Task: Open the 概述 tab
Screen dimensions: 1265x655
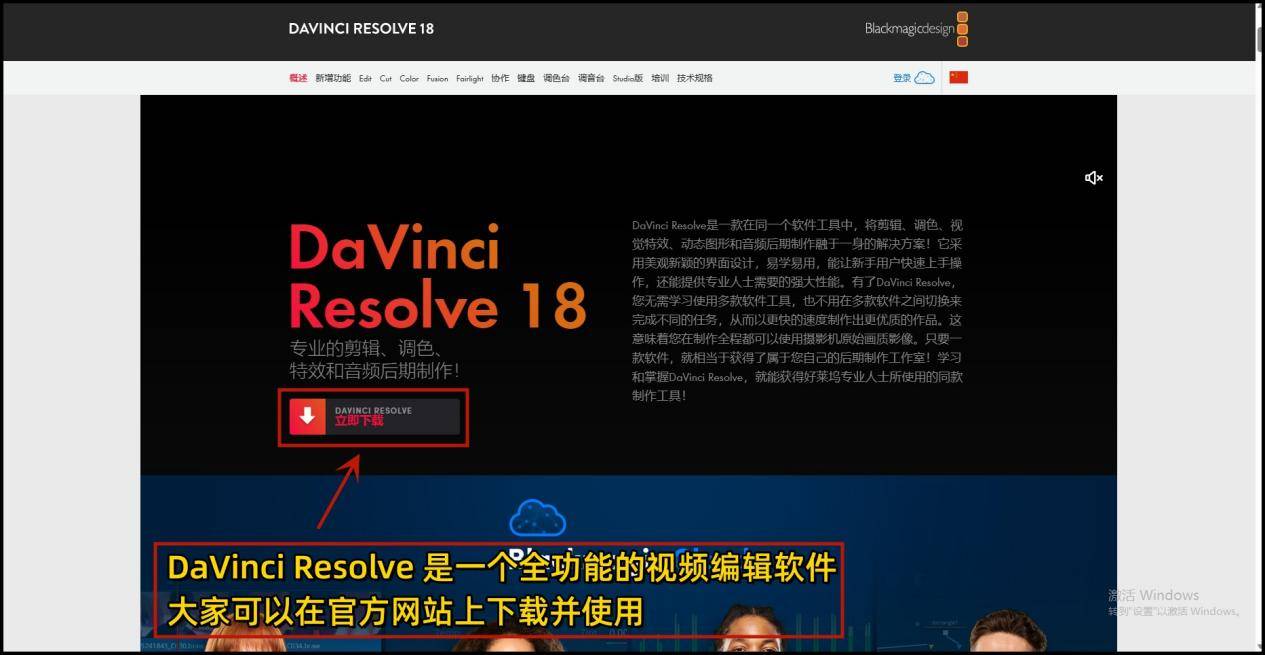Action: point(298,78)
